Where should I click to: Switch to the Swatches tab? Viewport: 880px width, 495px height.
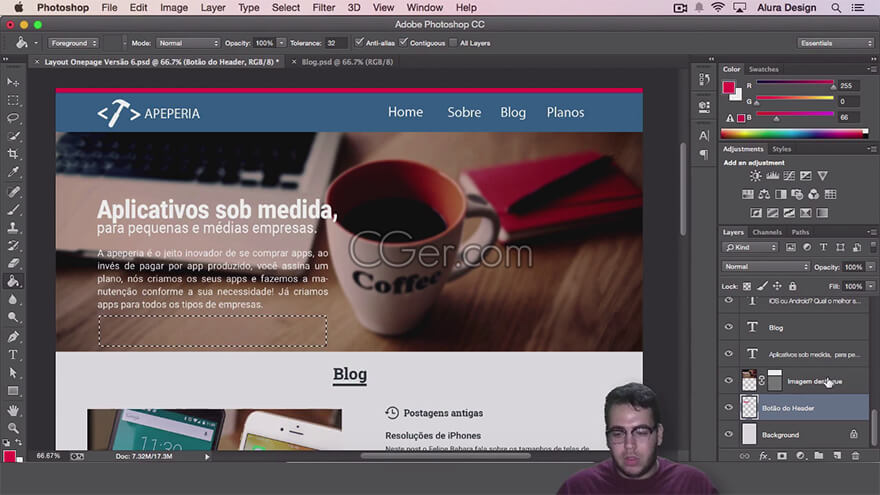pos(763,69)
